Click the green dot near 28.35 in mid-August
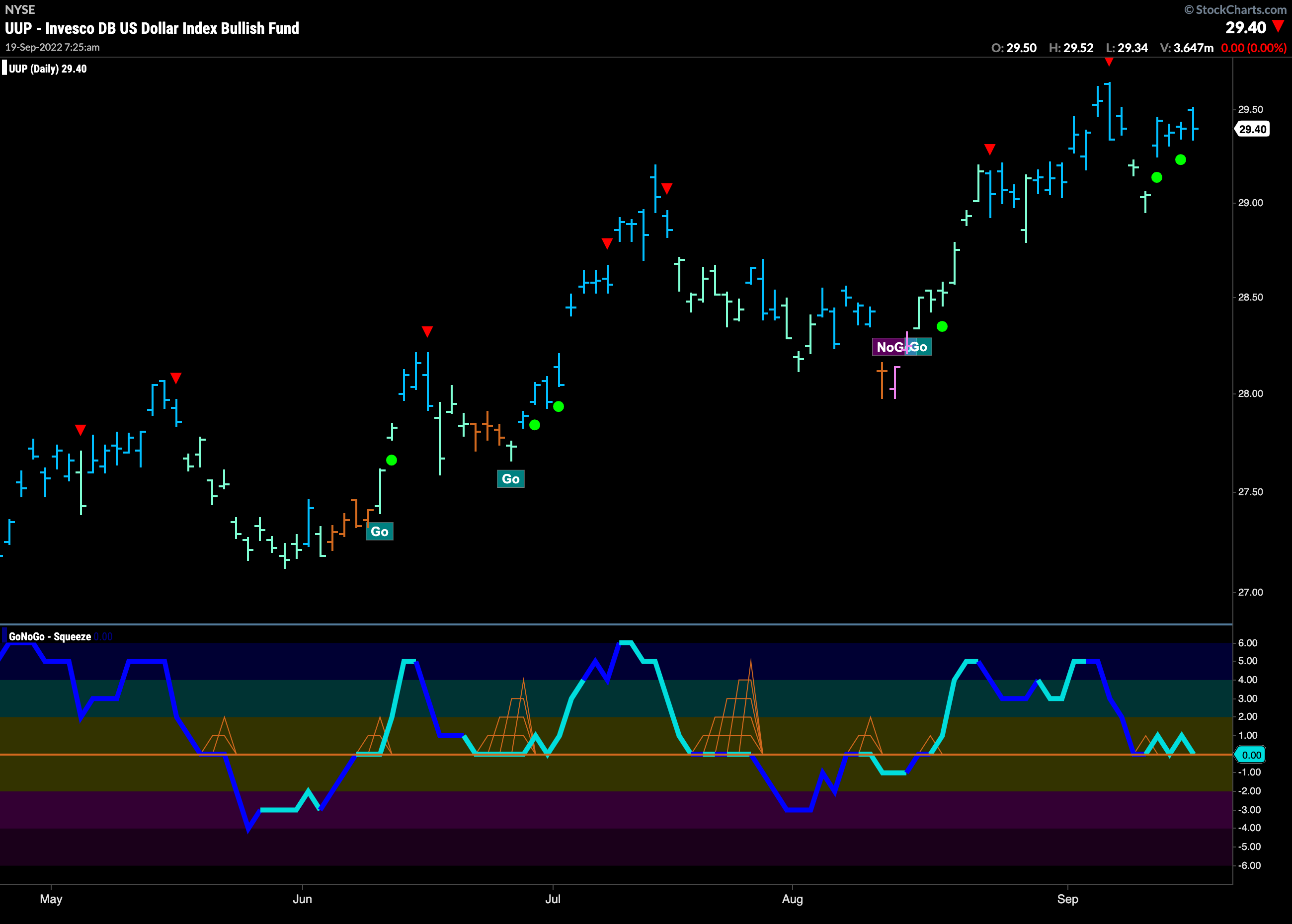 point(942,326)
